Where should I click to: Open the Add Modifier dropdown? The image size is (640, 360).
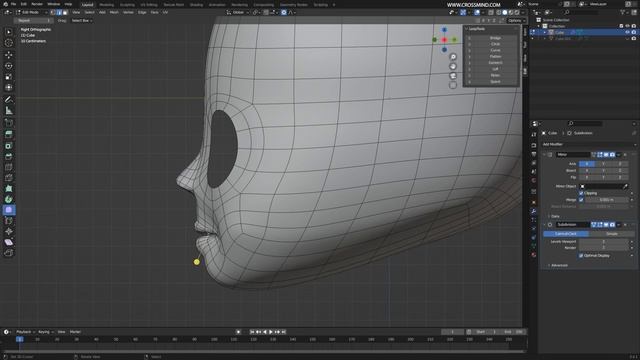pyautogui.click(x=589, y=144)
